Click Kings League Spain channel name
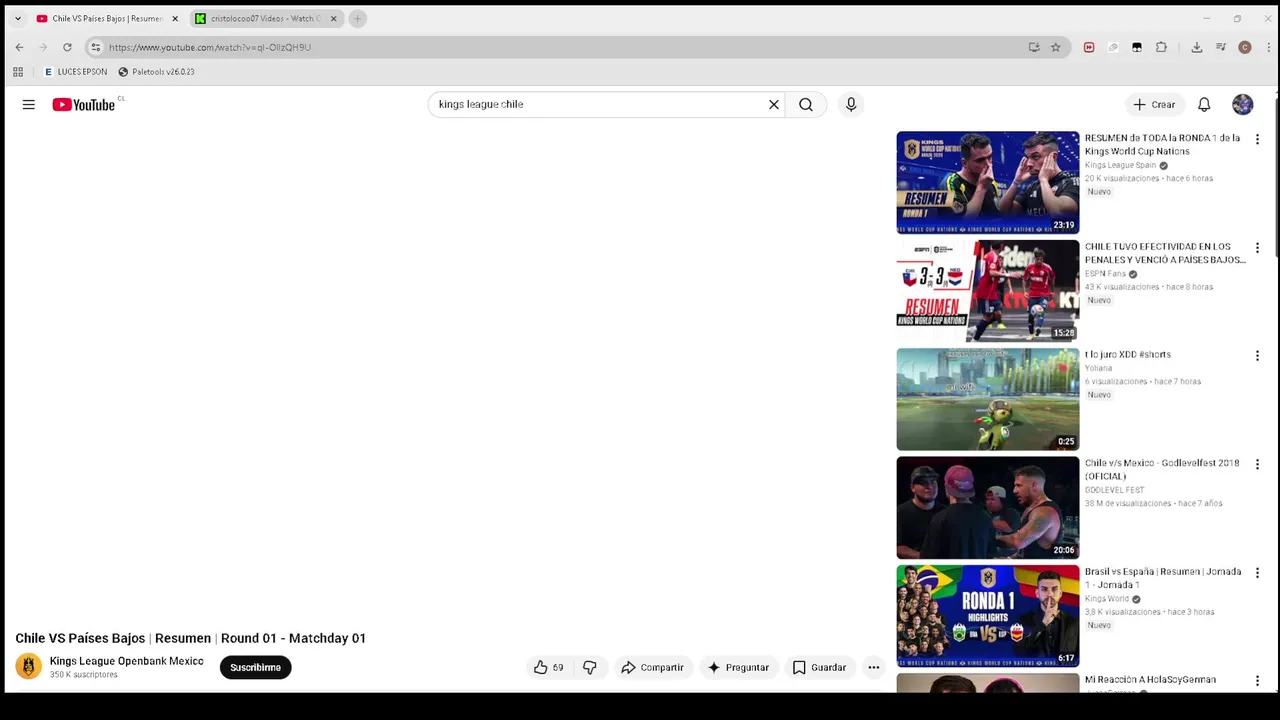Screen dimensions: 1280x720 (x=1120, y=165)
